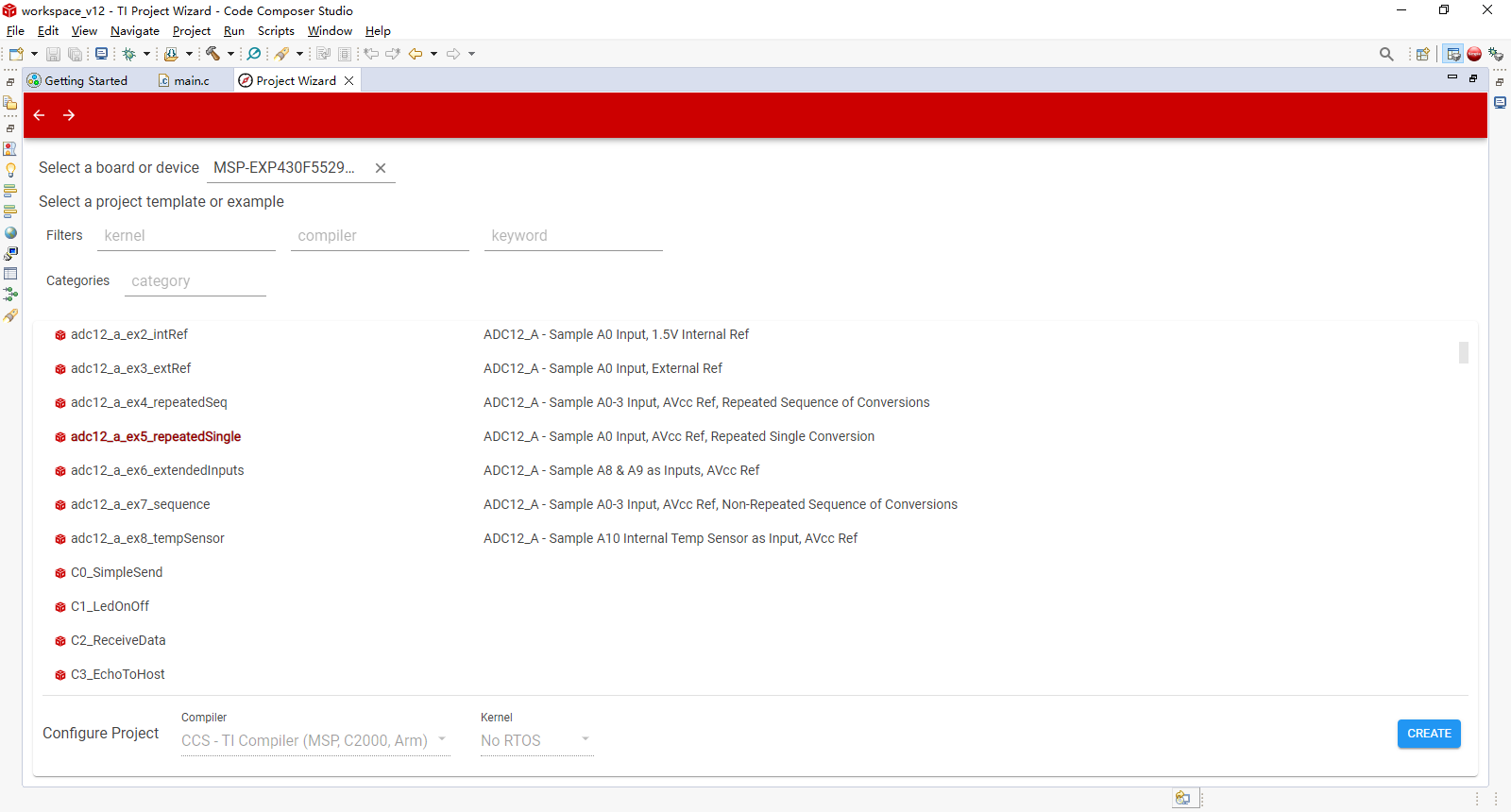The image size is (1511, 812).
Task: Select the adc12_a_ex5_repeatedSingle example
Action: tap(156, 436)
